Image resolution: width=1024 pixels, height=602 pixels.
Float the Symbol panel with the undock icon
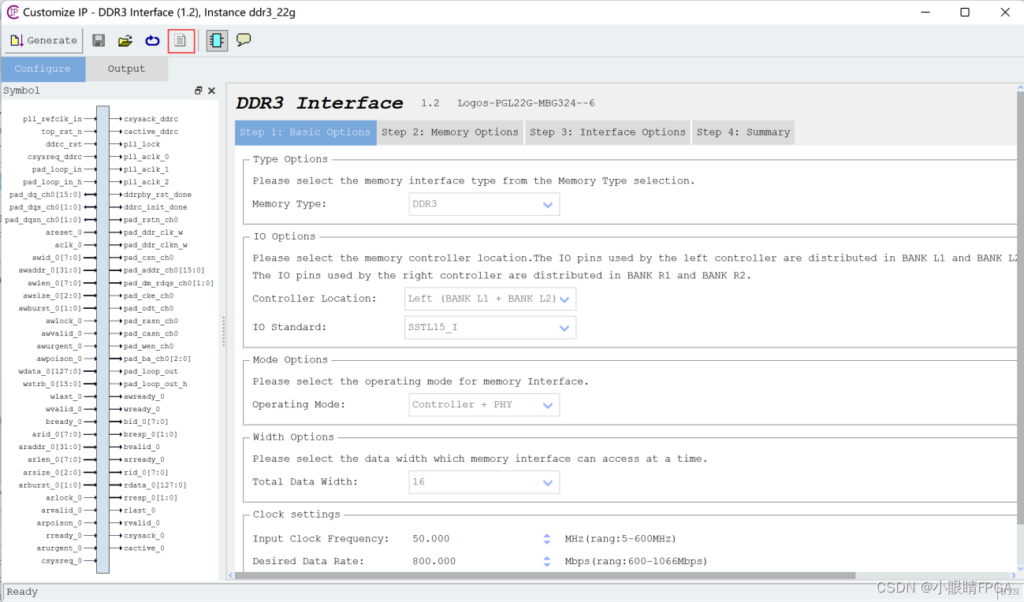coord(198,91)
